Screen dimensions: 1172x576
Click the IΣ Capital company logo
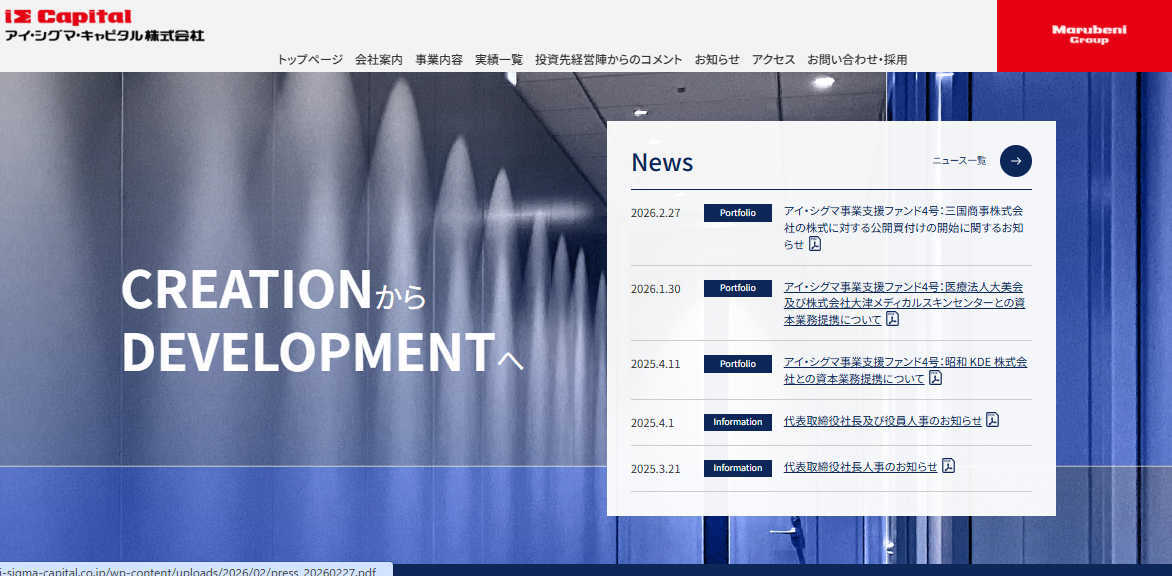click(x=104, y=26)
